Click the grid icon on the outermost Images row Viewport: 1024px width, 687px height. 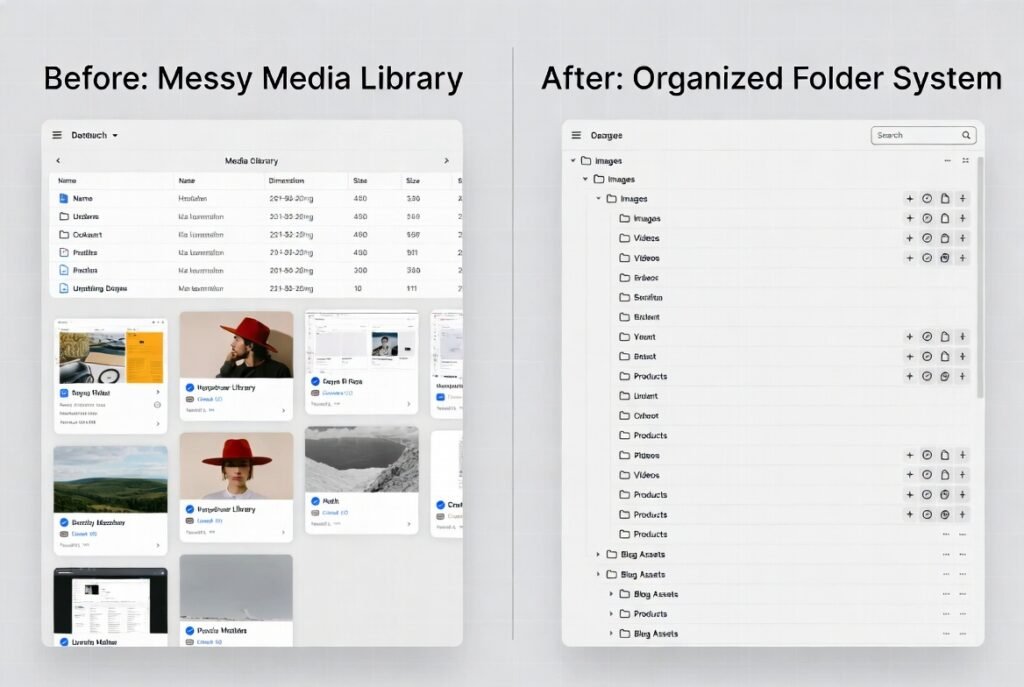tap(965, 161)
